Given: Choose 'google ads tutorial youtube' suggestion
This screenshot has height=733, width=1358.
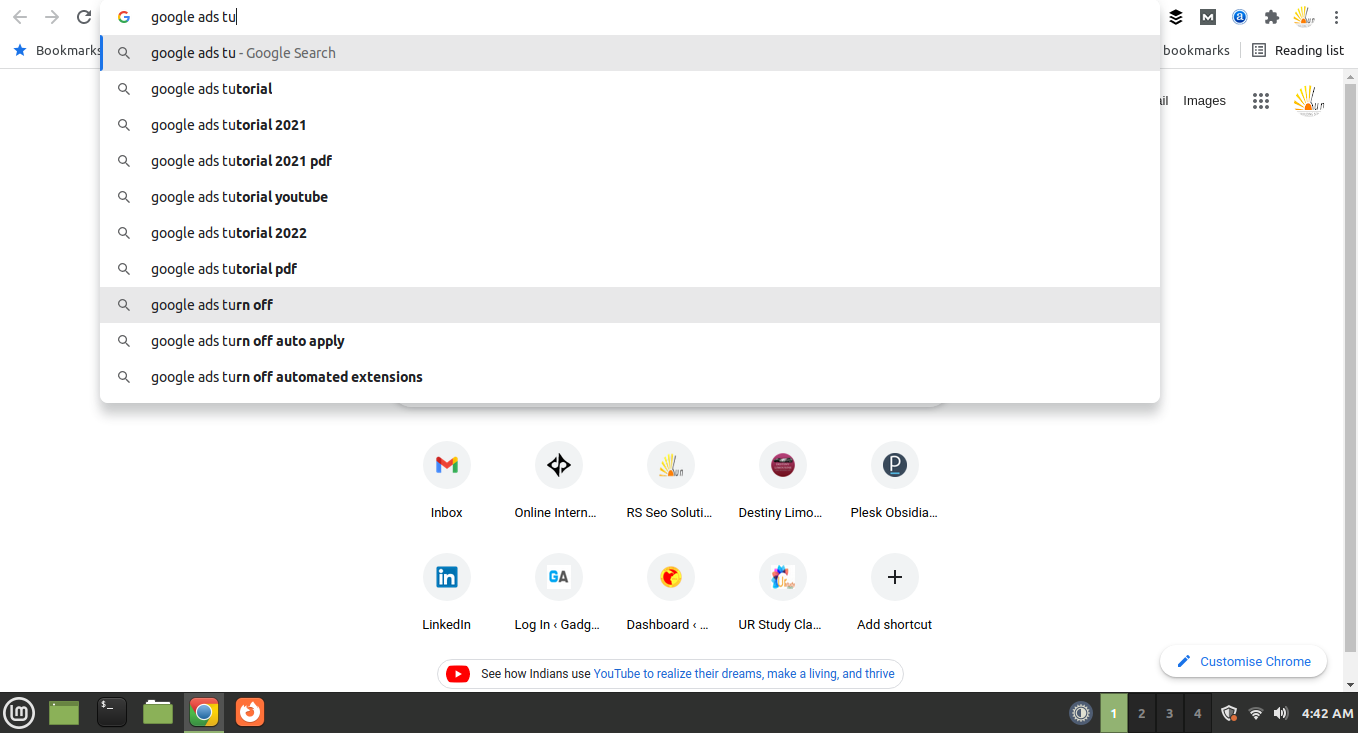Looking at the screenshot, I should (630, 197).
